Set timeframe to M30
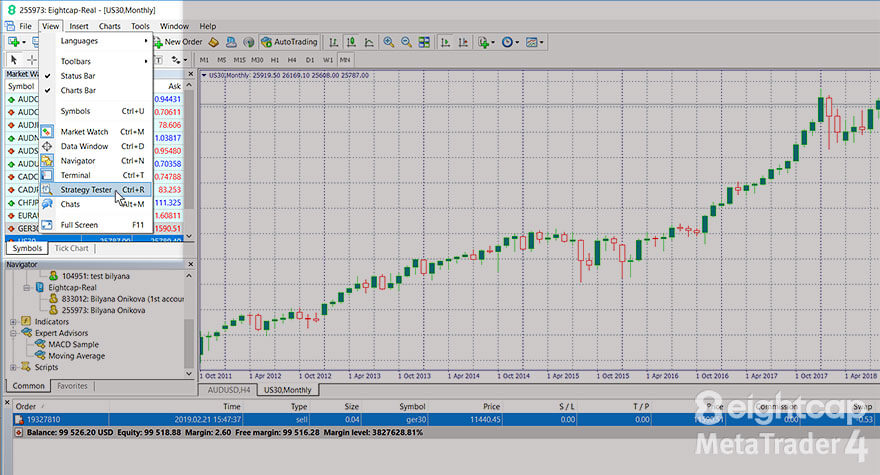 tap(258, 60)
